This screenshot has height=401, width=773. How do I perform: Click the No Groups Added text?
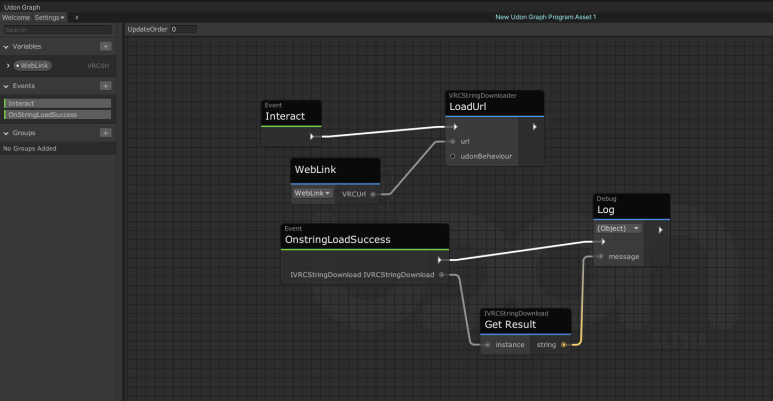tap(30, 148)
